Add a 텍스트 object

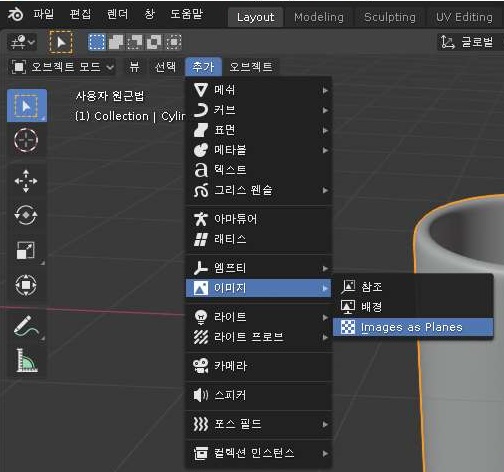pos(259,170)
